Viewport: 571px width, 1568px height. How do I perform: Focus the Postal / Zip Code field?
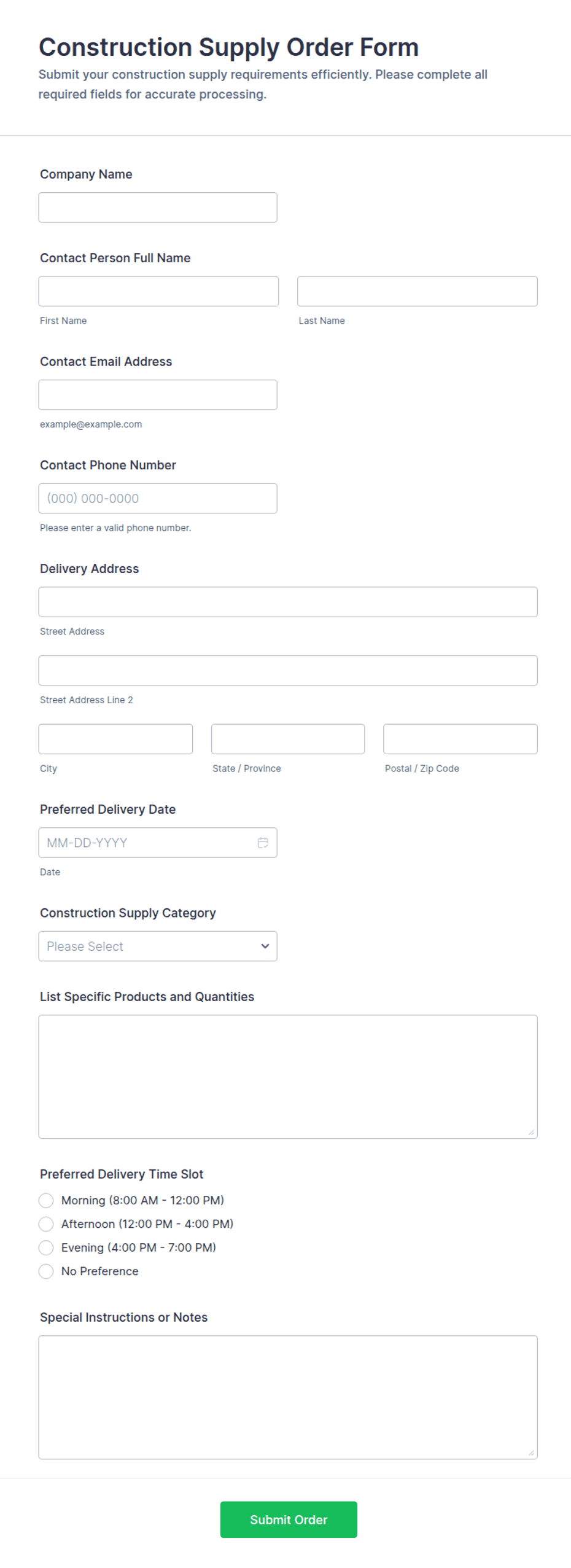(460, 739)
